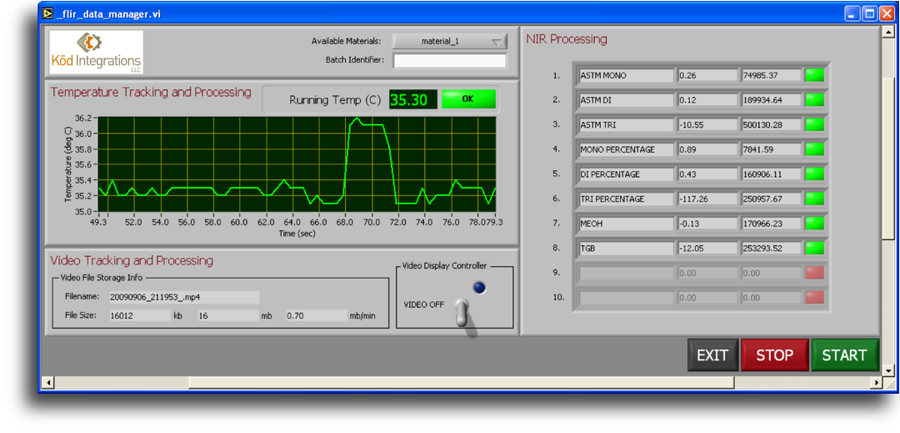Click the Batch Identifier input field
Image resolution: width=900 pixels, height=433 pixels.
tap(449, 61)
